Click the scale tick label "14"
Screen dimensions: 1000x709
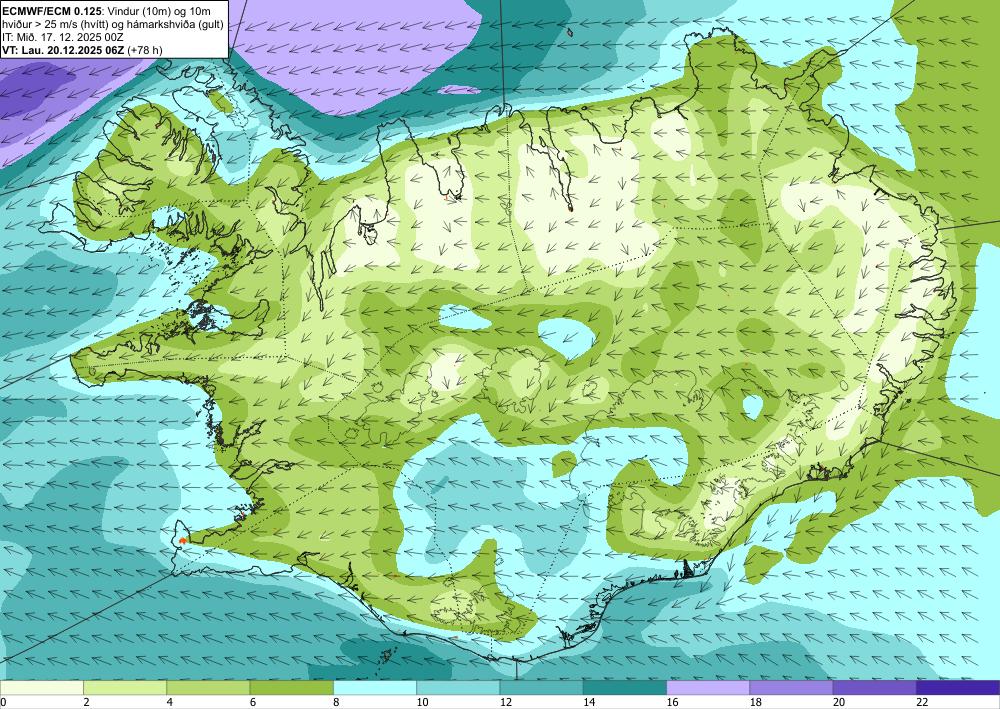pos(589,702)
